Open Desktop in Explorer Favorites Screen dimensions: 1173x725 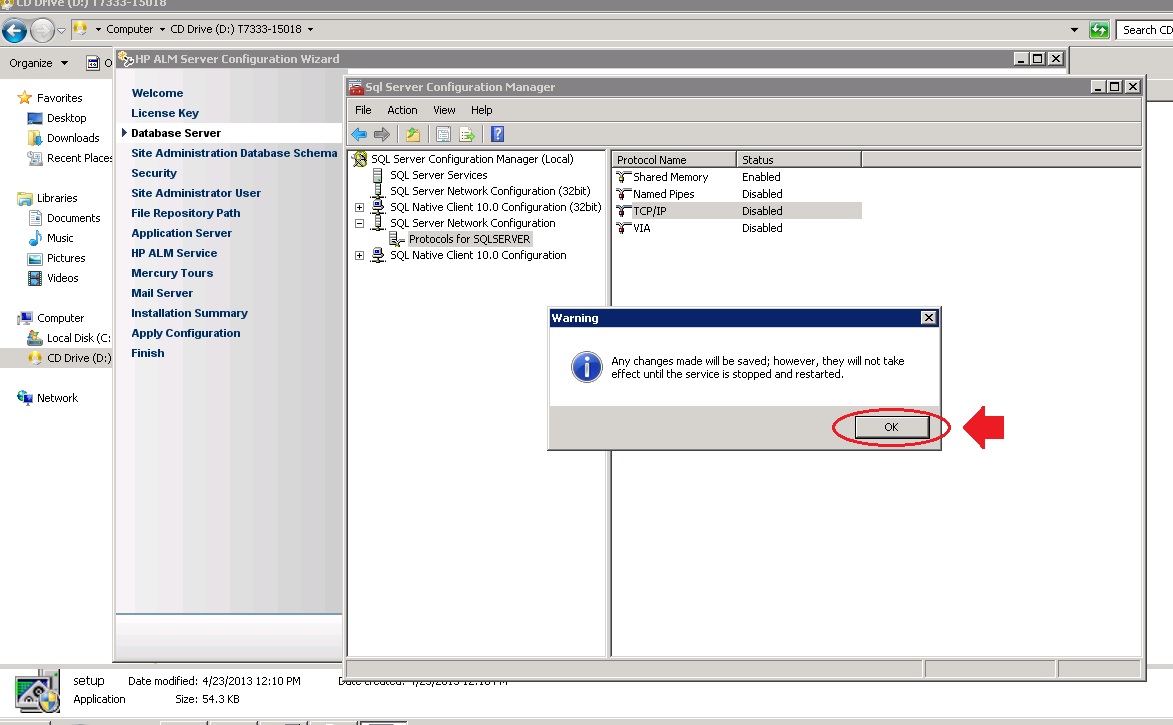[x=66, y=118]
